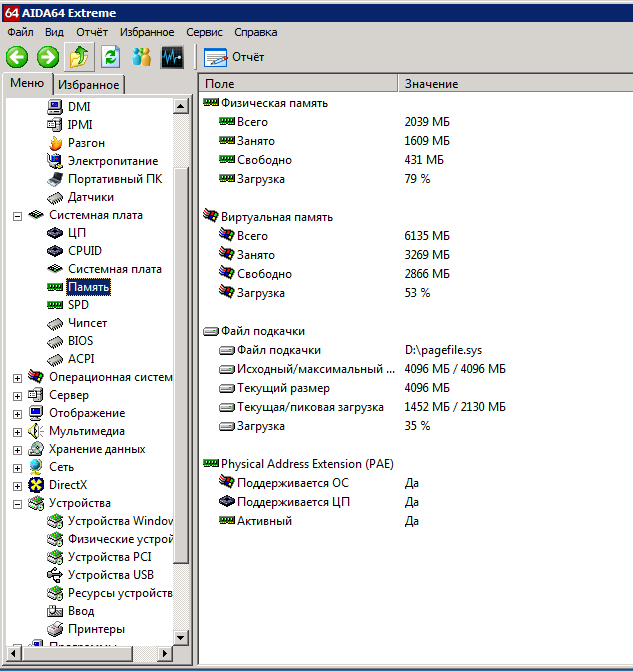Click the Датчики sensor icon
633x671 pixels.
55,198
